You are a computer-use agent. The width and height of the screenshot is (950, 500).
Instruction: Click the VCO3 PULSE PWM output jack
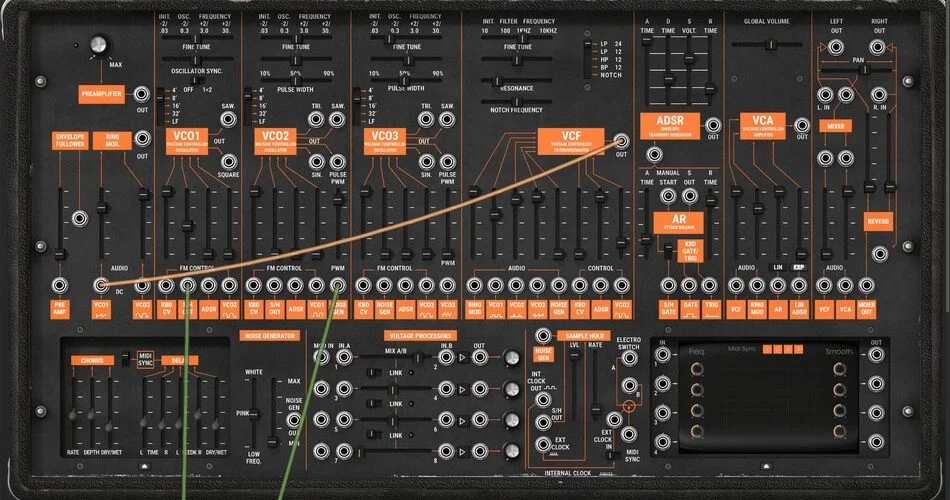pyautogui.click(x=447, y=161)
